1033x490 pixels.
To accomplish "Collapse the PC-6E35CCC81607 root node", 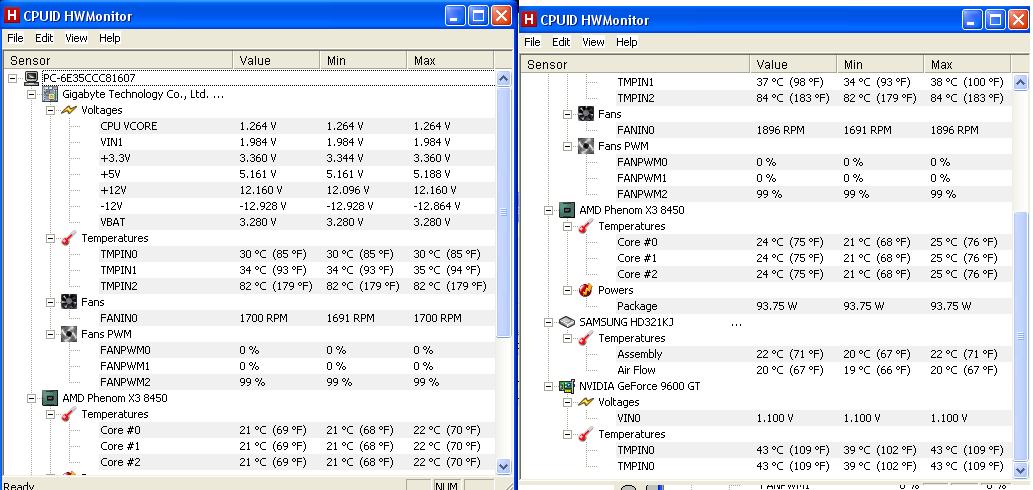I will click(x=13, y=78).
